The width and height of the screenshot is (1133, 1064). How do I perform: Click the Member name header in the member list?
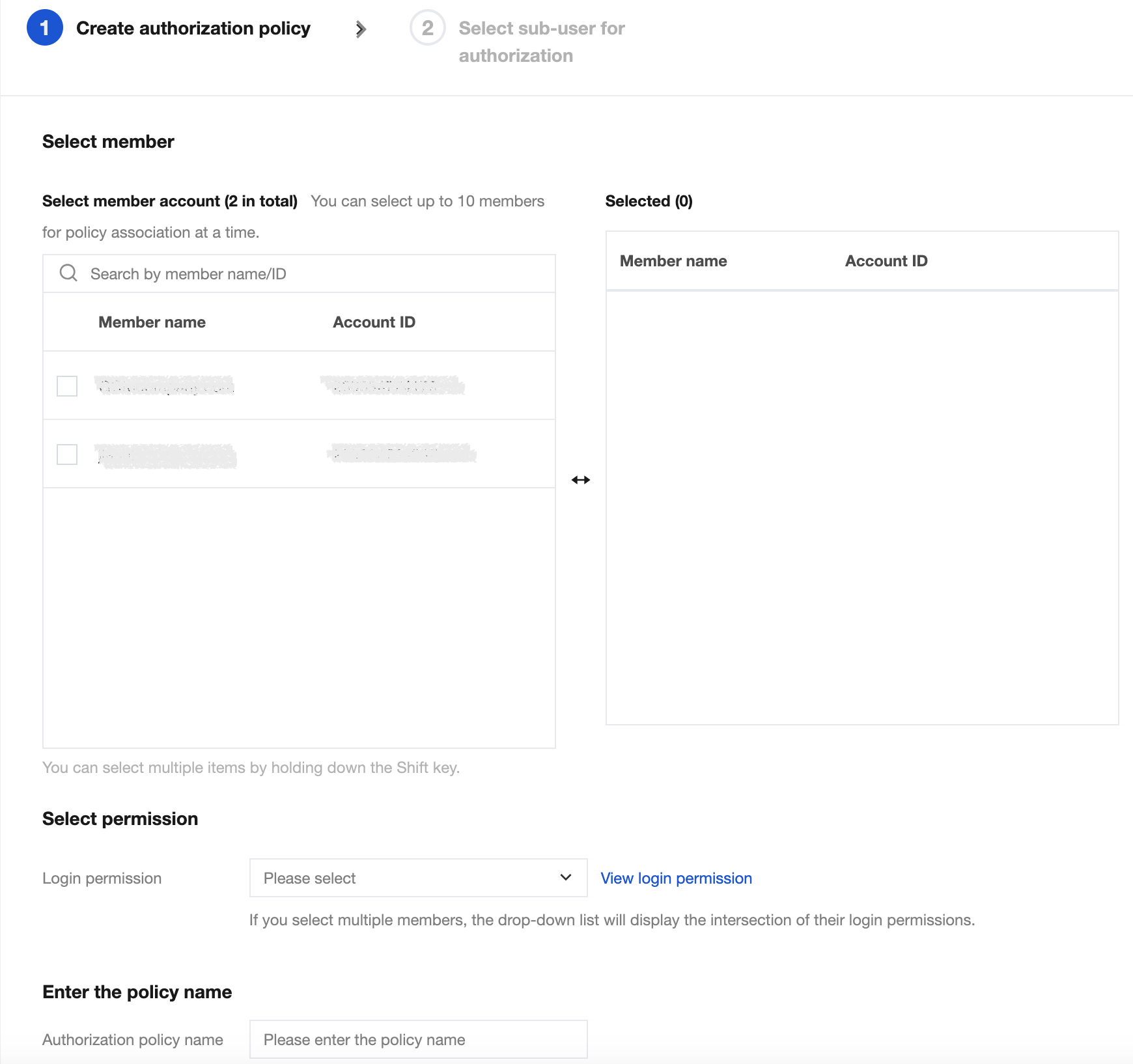coord(152,322)
